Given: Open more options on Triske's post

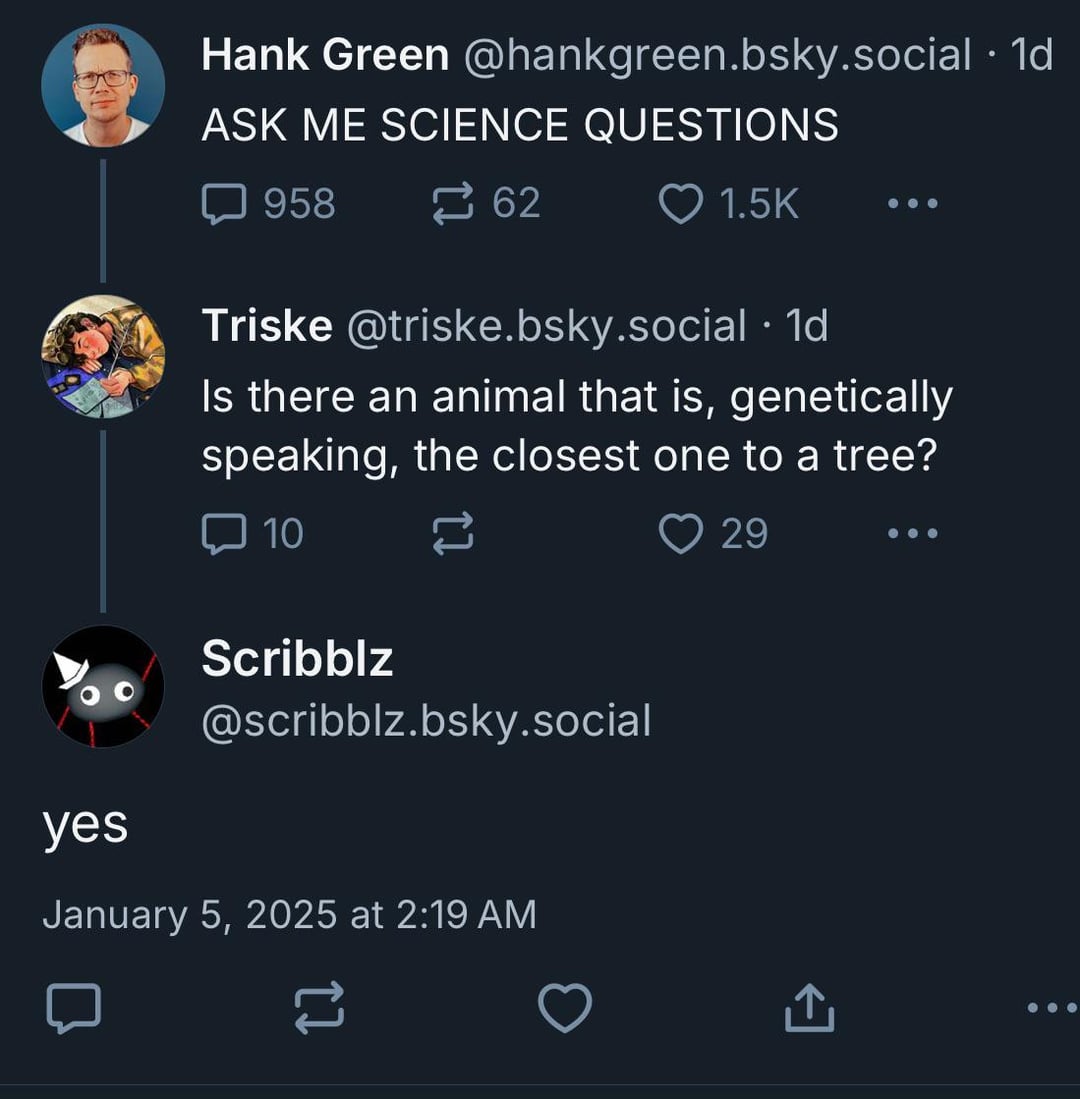Looking at the screenshot, I should tap(913, 533).
